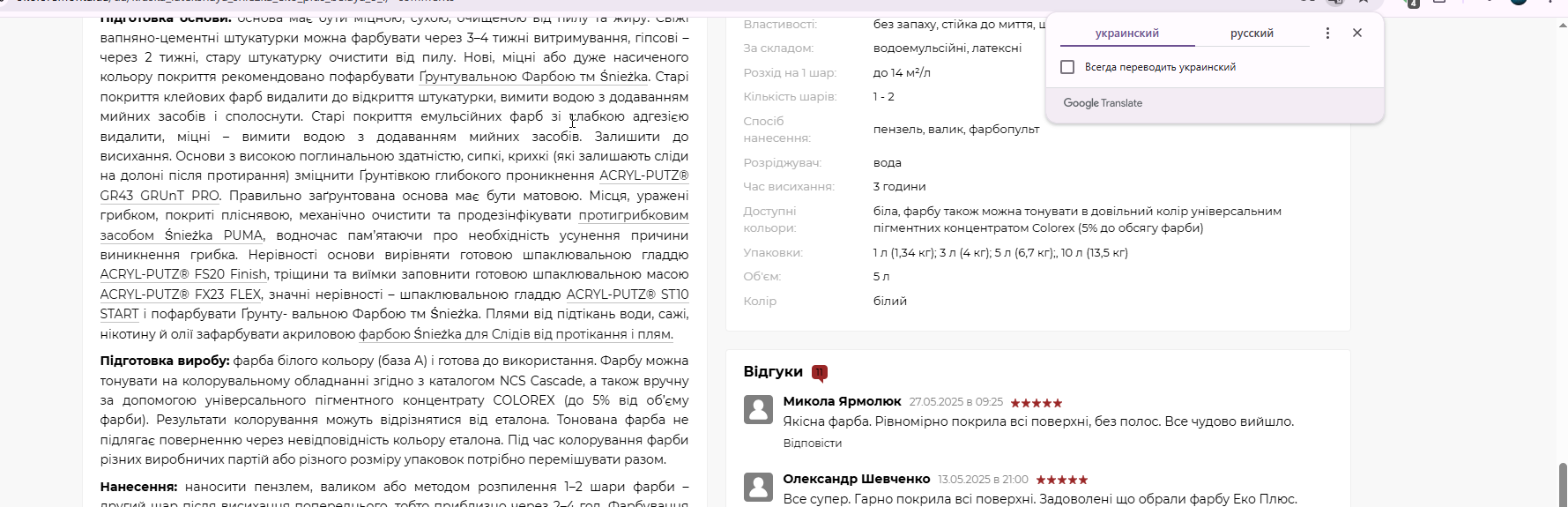Click the Упаковки label

tap(773, 253)
